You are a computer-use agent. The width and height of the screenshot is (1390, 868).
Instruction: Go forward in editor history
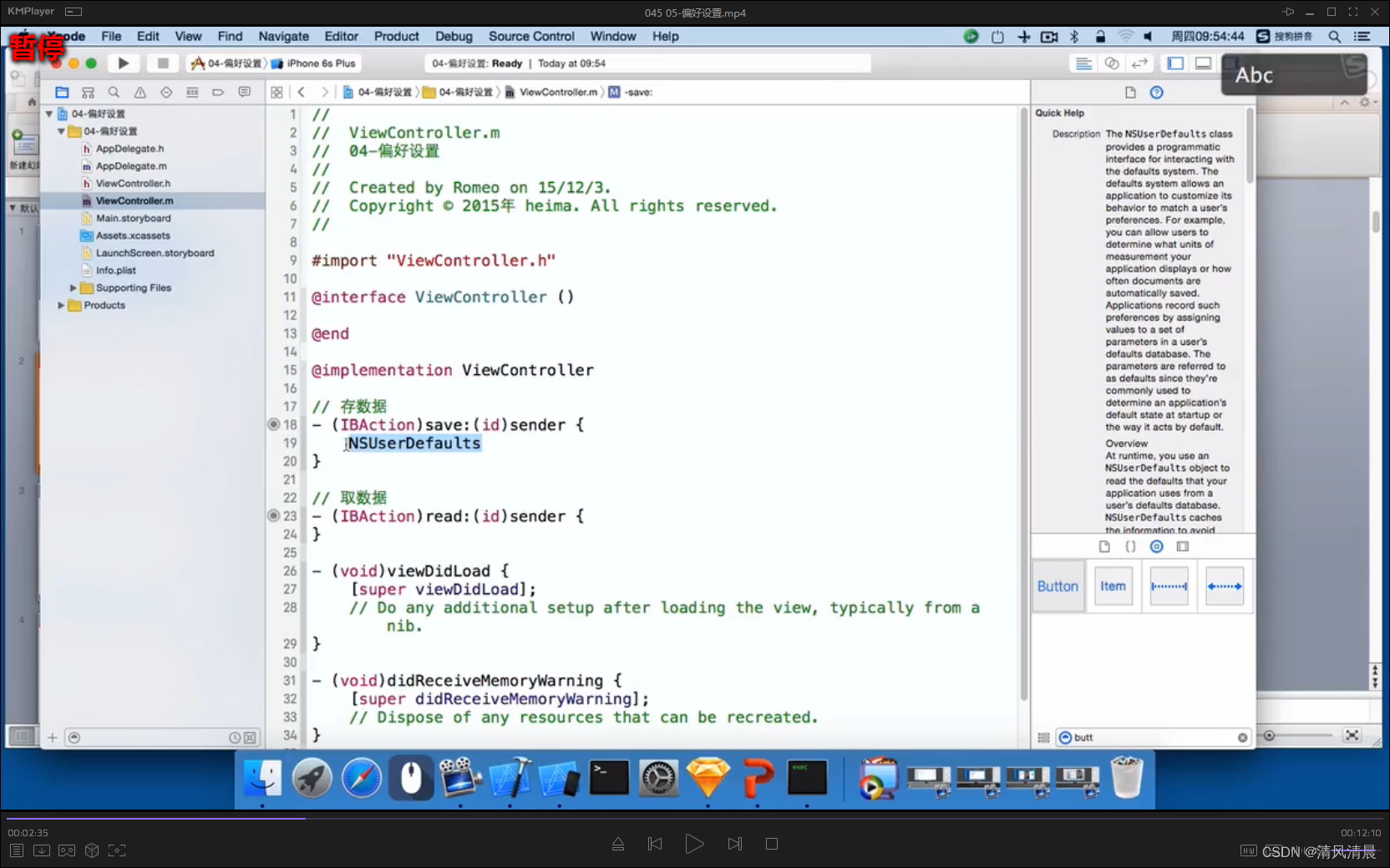[x=324, y=92]
